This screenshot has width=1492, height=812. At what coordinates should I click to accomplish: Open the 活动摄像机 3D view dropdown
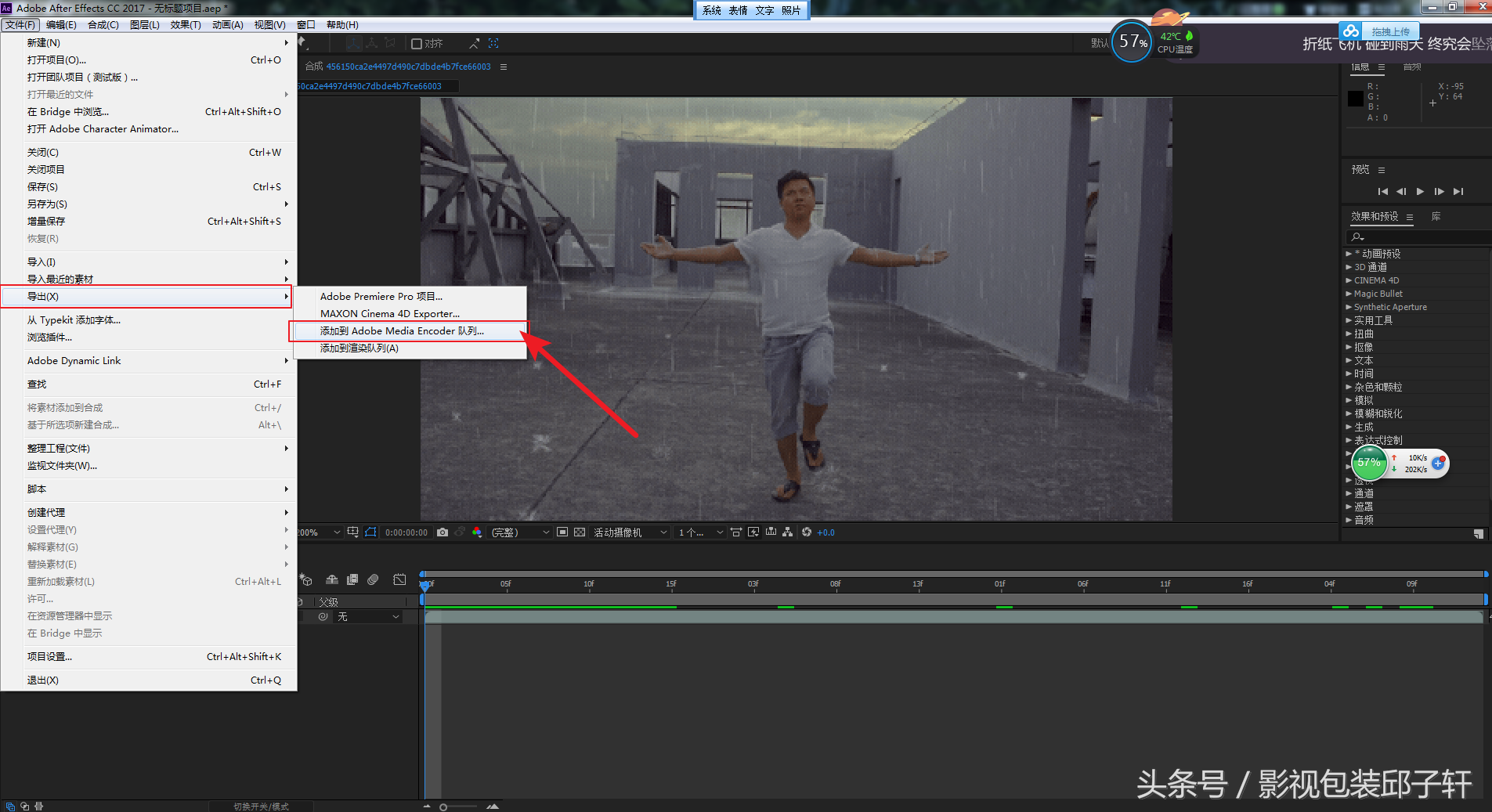coord(630,532)
